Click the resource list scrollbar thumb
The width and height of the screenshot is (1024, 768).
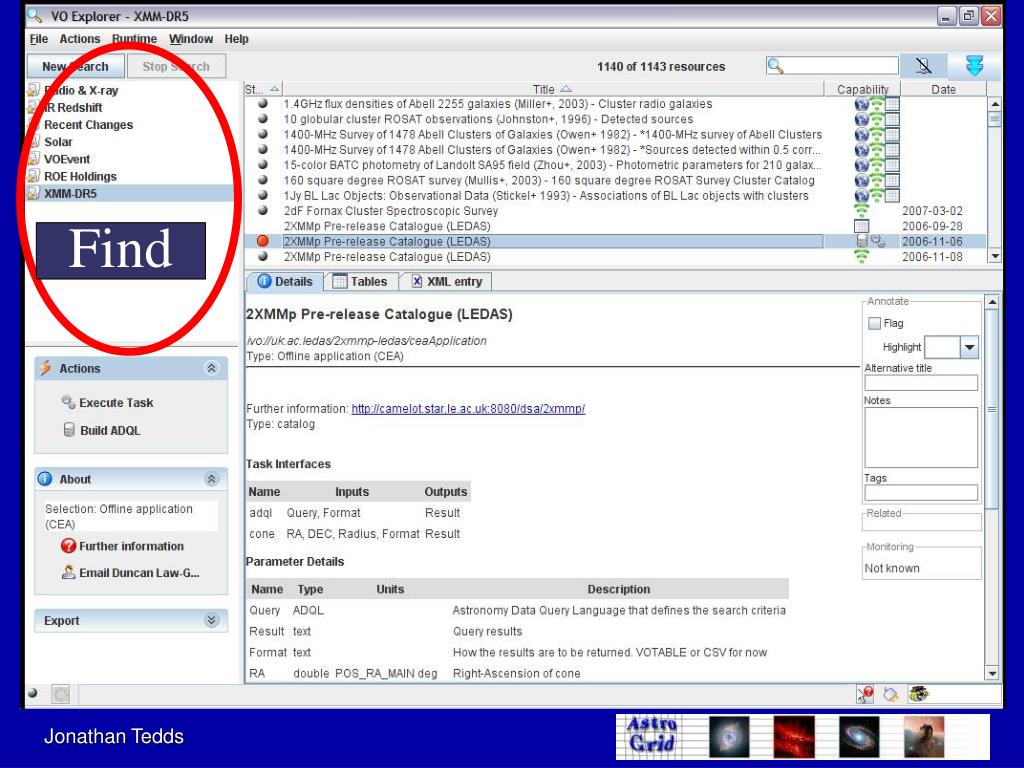pos(995,118)
